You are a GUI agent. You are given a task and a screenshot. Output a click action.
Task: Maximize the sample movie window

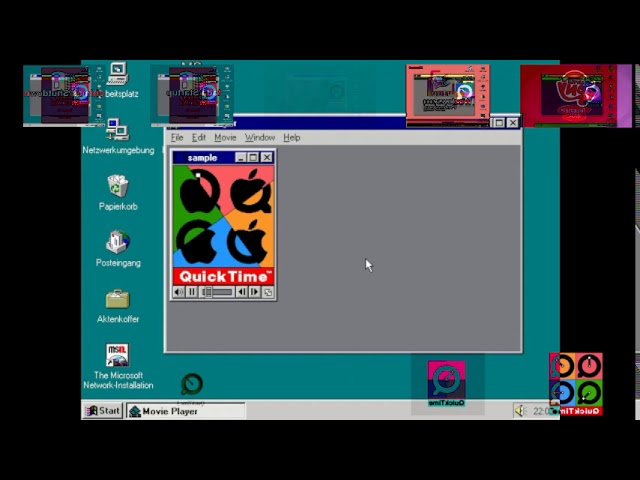tap(253, 158)
